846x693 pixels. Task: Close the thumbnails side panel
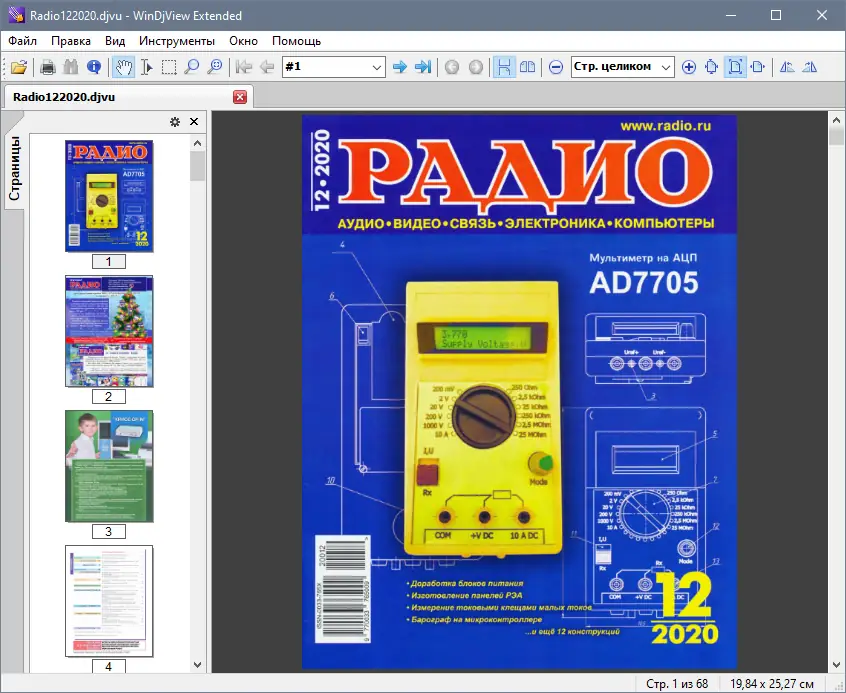coord(194,122)
